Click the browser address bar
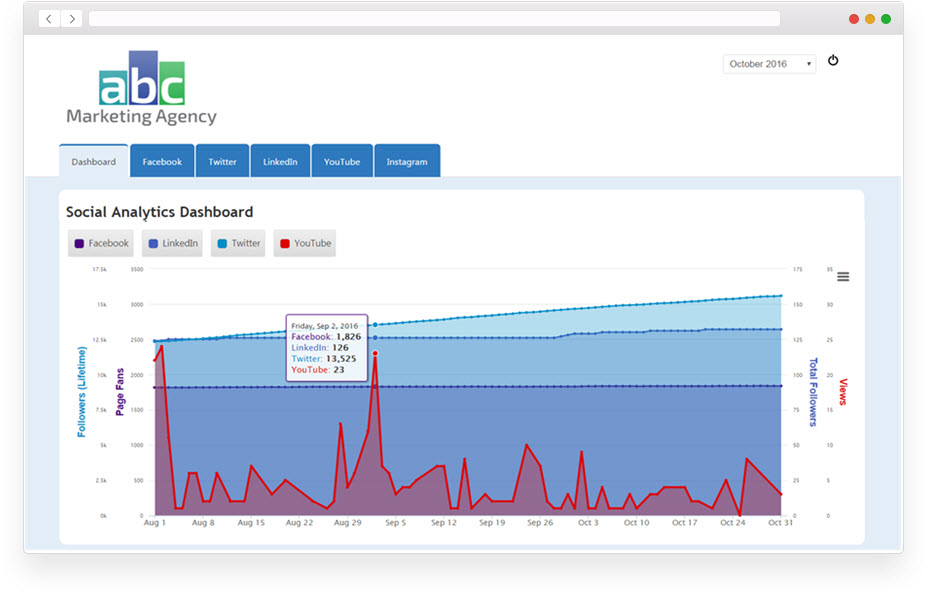The width and height of the screenshot is (927, 594). tap(434, 19)
